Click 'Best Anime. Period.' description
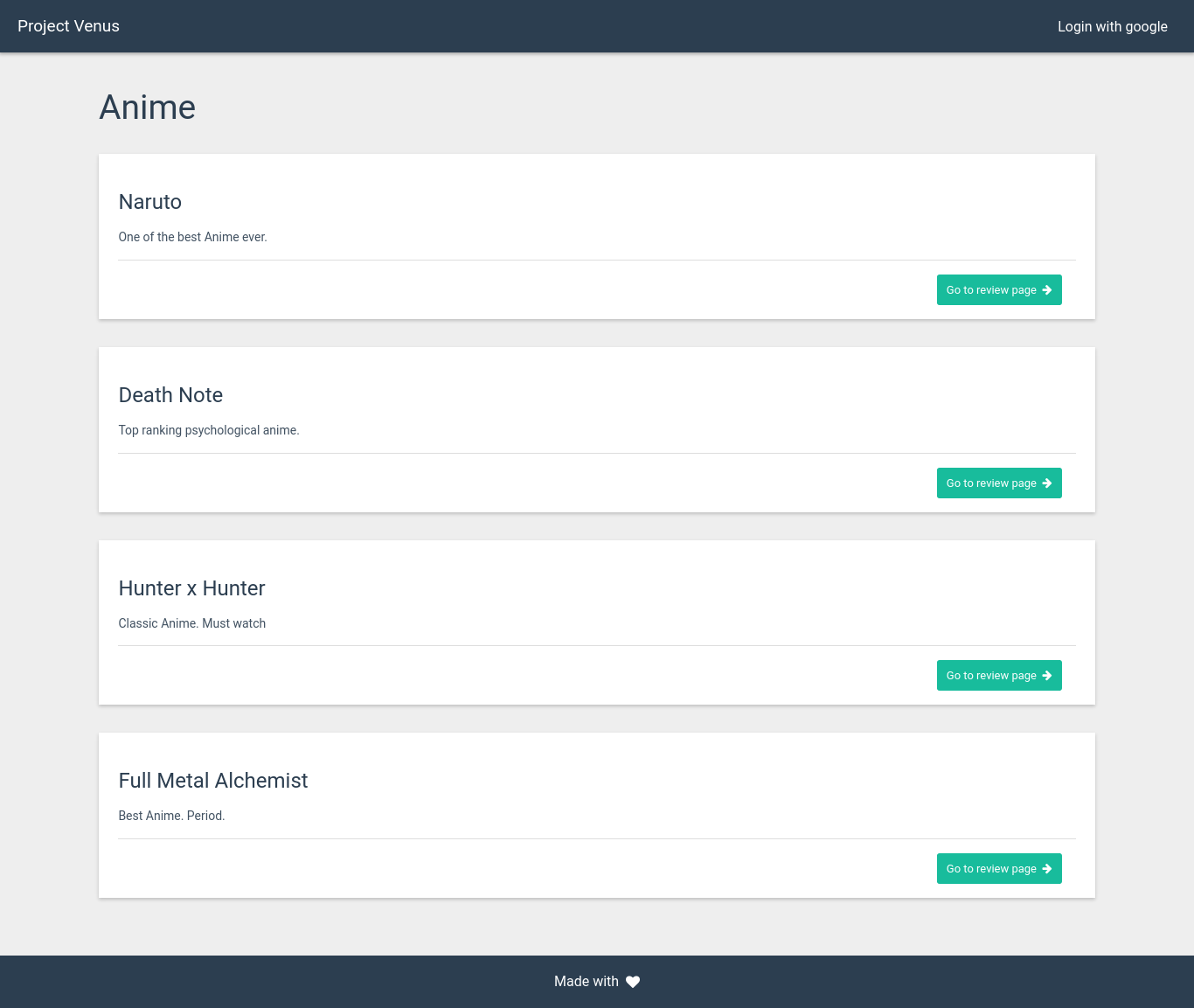The height and width of the screenshot is (1008, 1194). pos(172,816)
